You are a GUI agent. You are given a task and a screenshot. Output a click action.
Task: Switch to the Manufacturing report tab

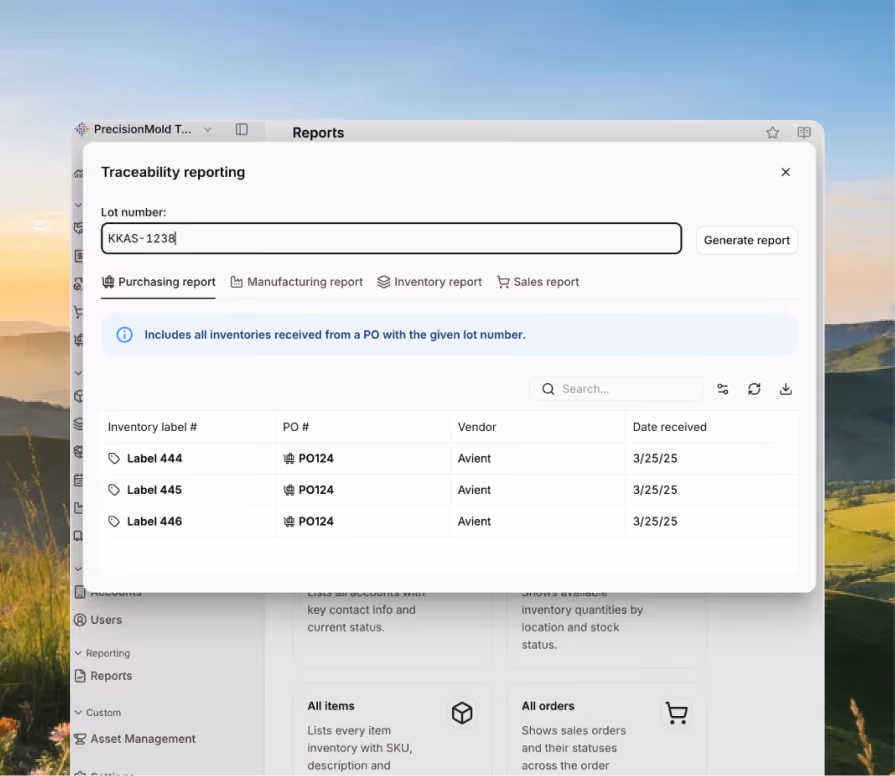[x=296, y=282]
